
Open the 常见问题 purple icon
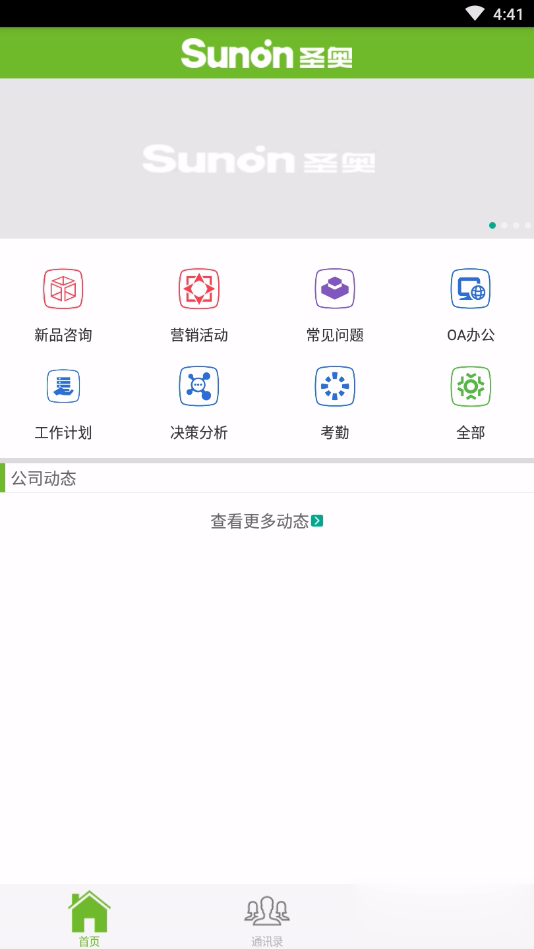pos(334,289)
